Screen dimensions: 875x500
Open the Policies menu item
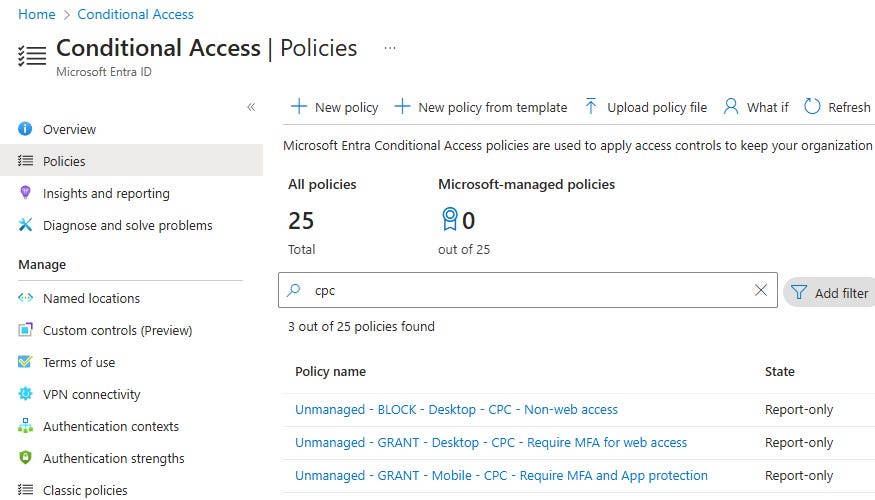(64, 161)
